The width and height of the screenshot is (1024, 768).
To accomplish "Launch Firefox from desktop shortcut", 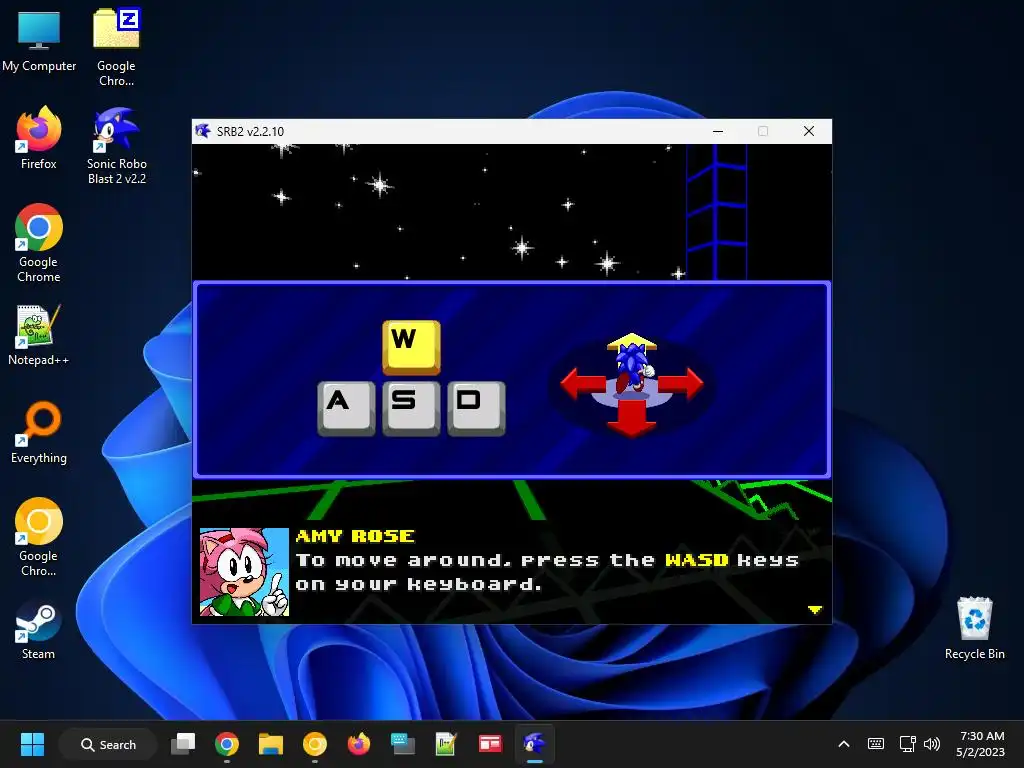I will click(39, 138).
